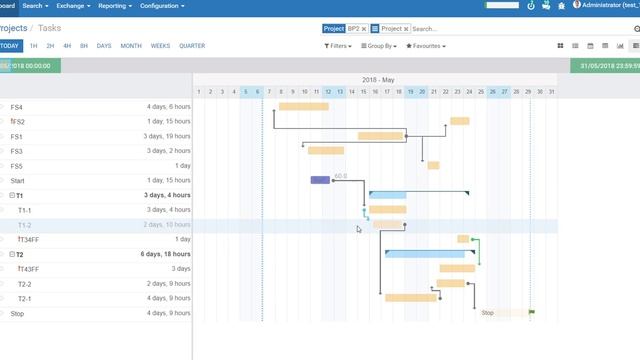The height and width of the screenshot is (360, 640).
Task: Set Gantt scale to 2H
Action: click(x=50, y=46)
